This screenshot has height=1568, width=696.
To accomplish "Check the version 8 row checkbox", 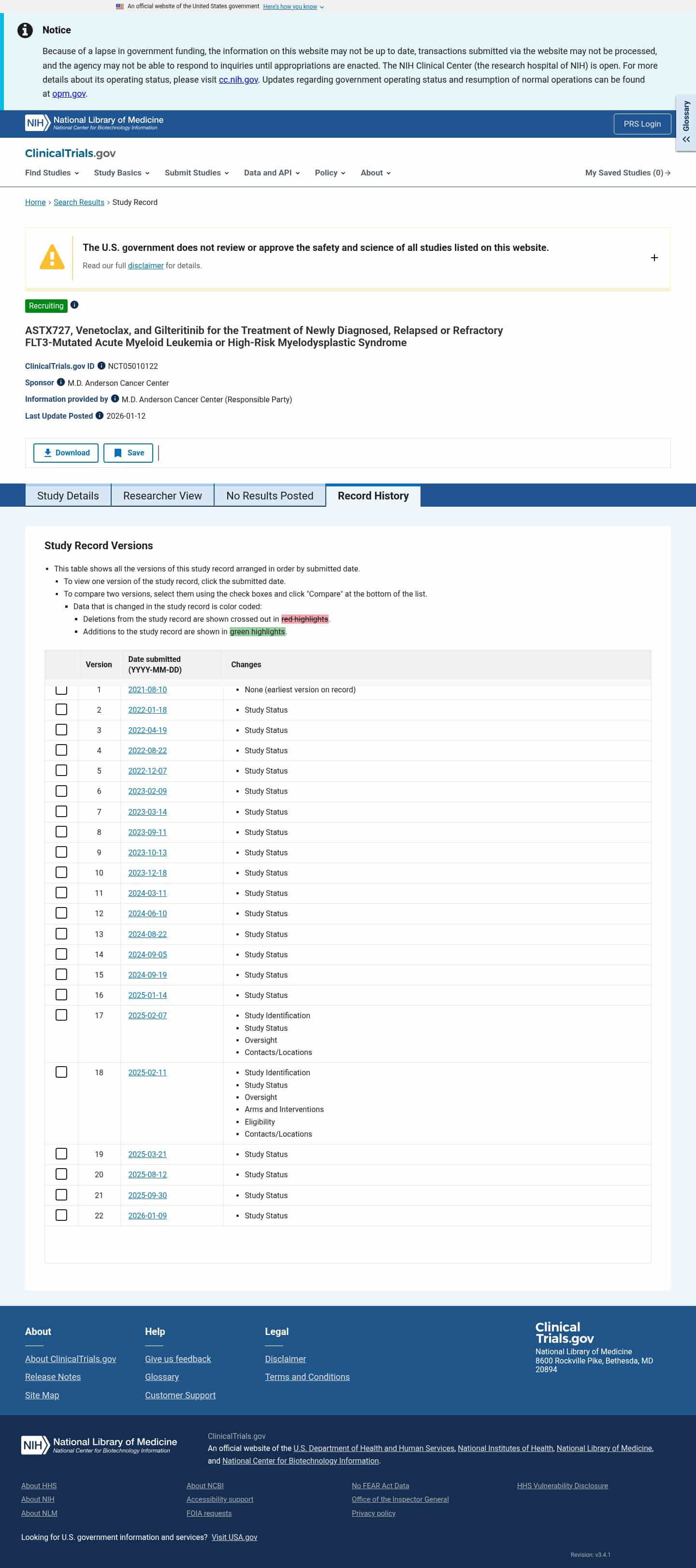I will pos(61,832).
